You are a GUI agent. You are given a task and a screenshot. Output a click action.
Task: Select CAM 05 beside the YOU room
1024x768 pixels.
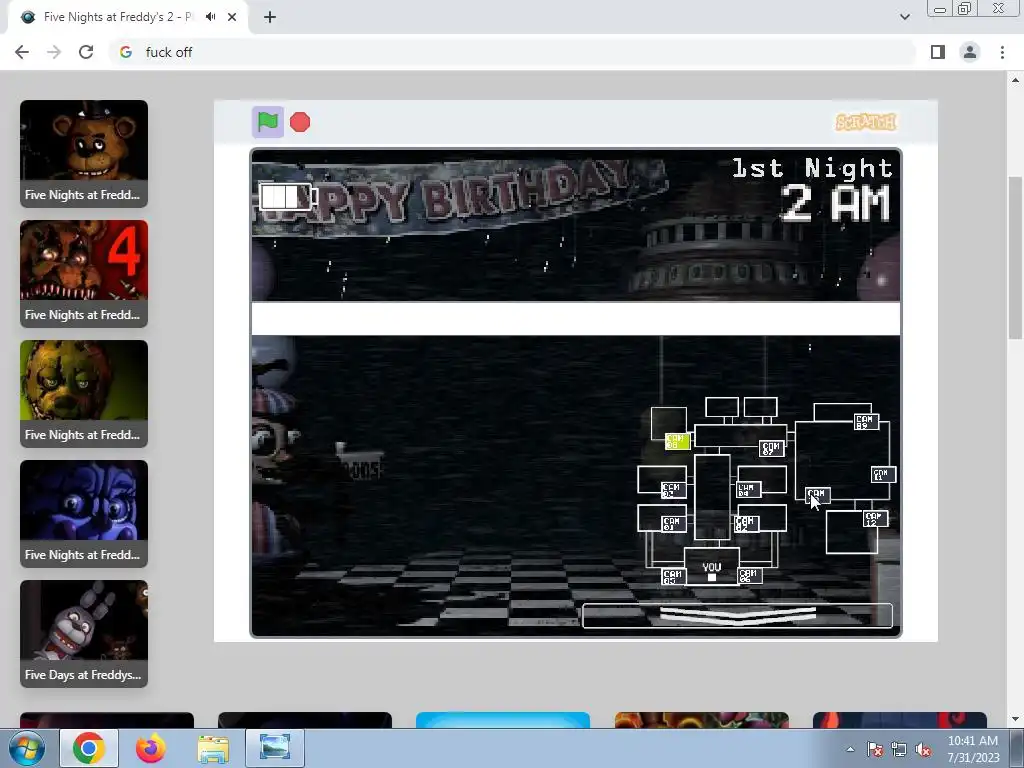673,577
